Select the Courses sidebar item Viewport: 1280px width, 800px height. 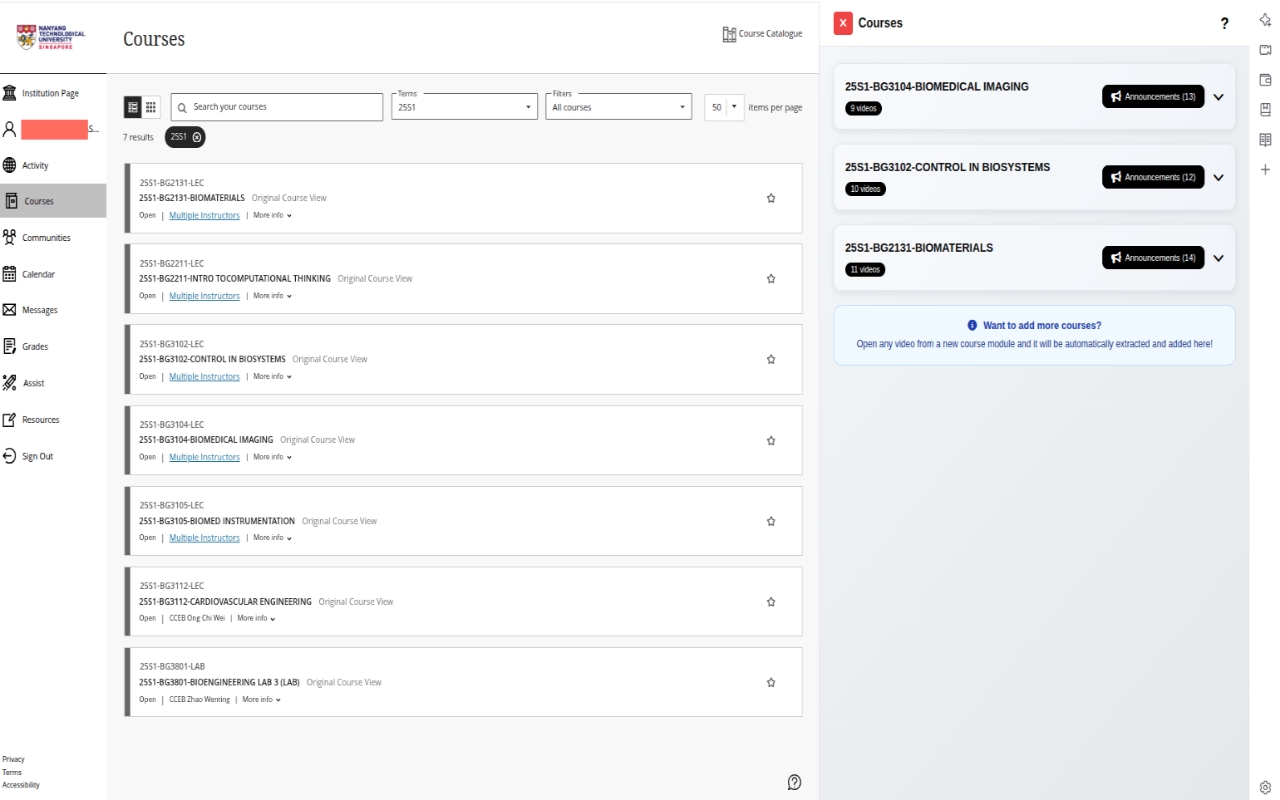(53, 201)
